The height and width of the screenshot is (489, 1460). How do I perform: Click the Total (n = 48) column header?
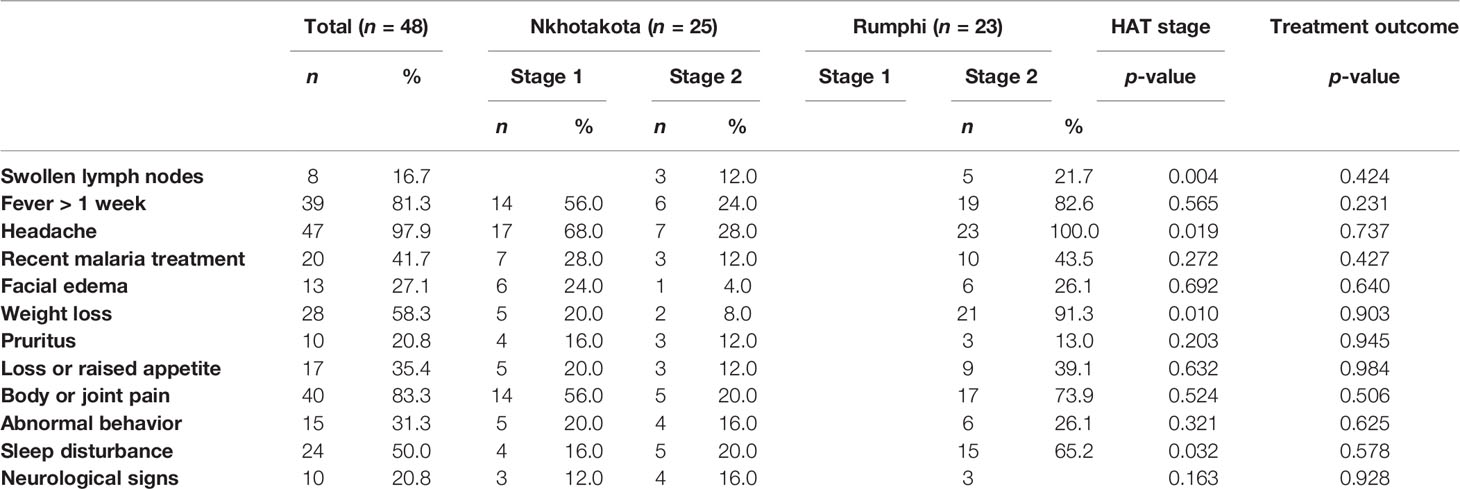(366, 28)
